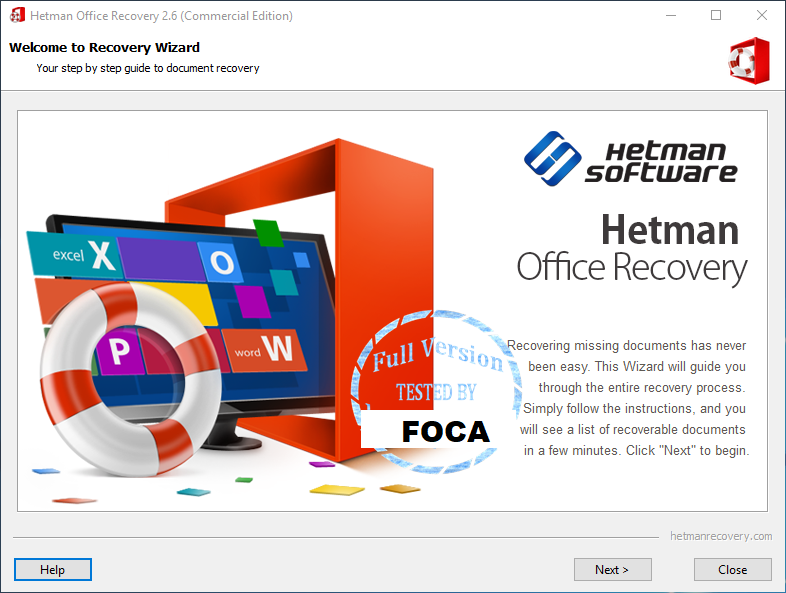
Task: Proceed with the Next > button
Action: [x=613, y=569]
